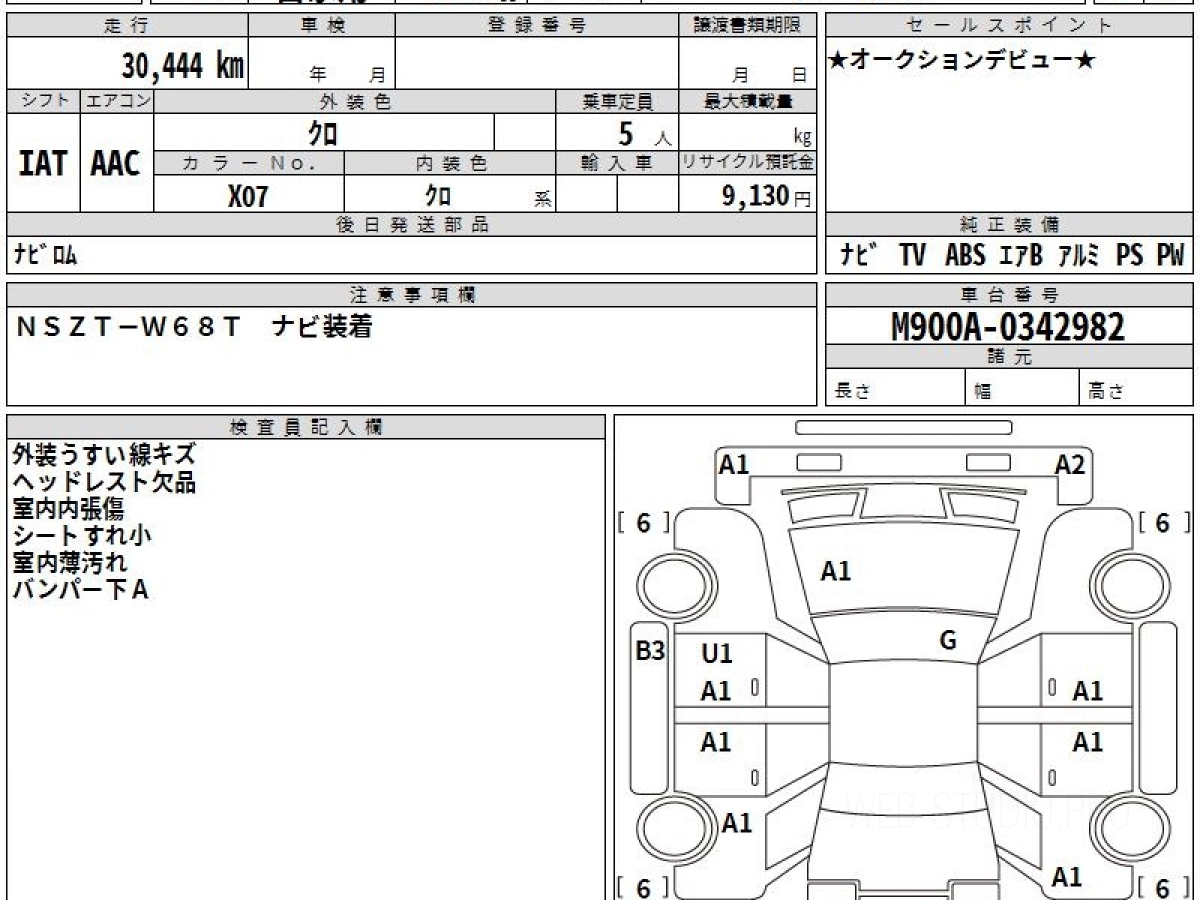Click the PS equipment entry

pyautogui.click(x=1130, y=256)
